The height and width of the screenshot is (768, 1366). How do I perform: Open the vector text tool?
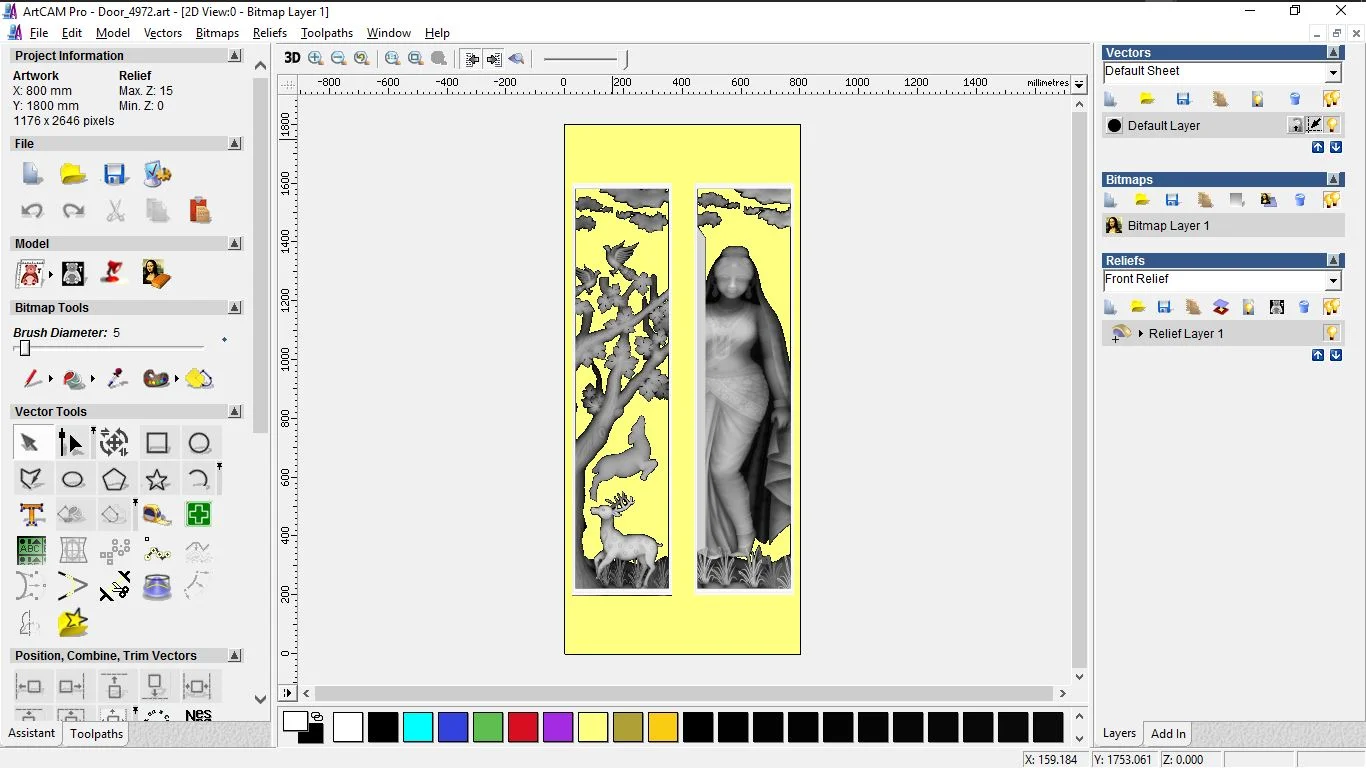[x=32, y=515]
